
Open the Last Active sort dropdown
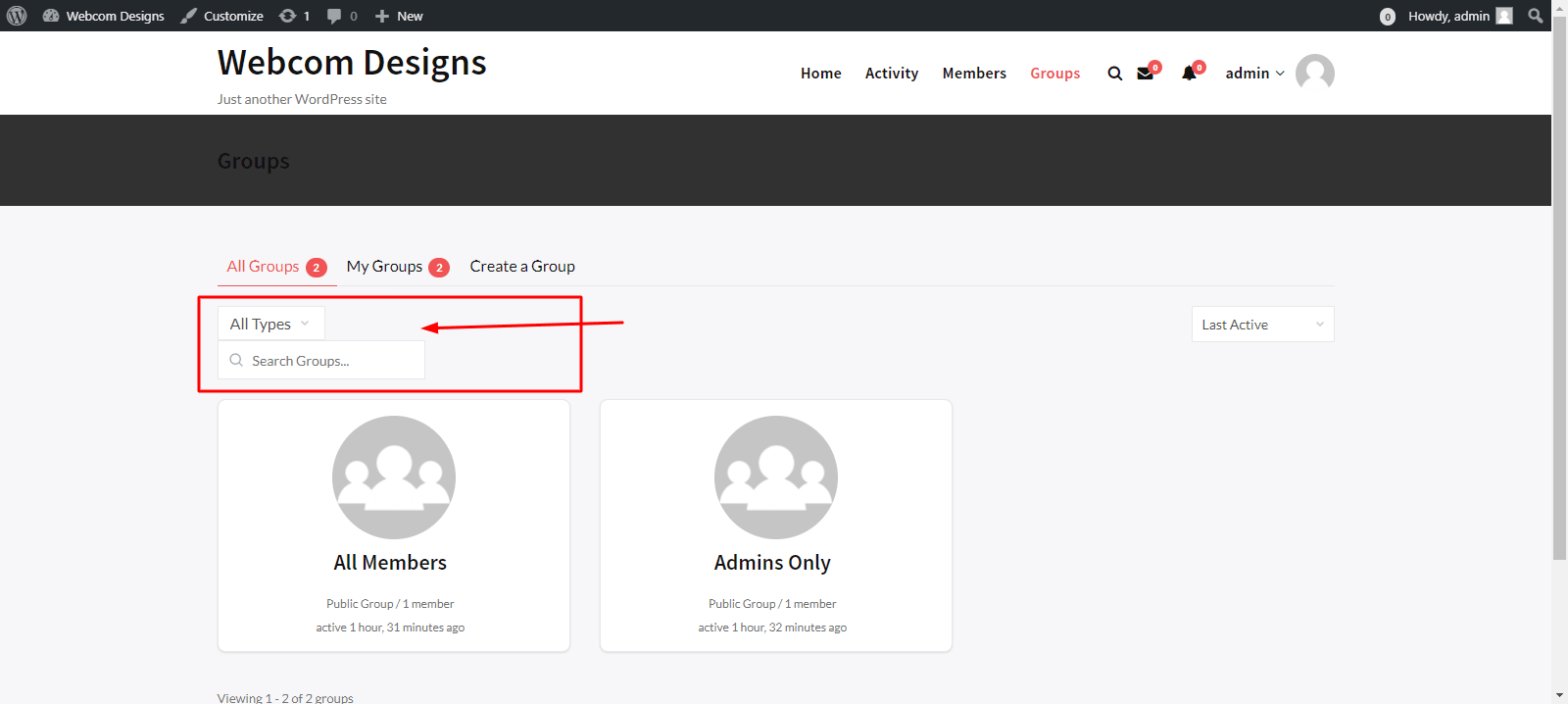1262,325
